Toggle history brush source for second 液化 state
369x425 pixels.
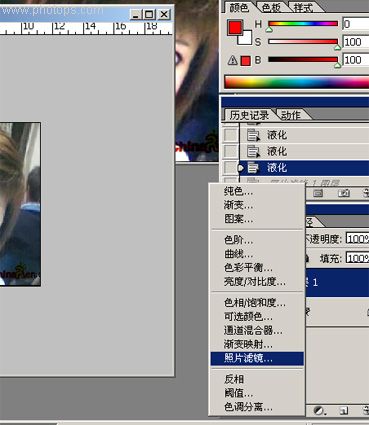(x=230, y=151)
